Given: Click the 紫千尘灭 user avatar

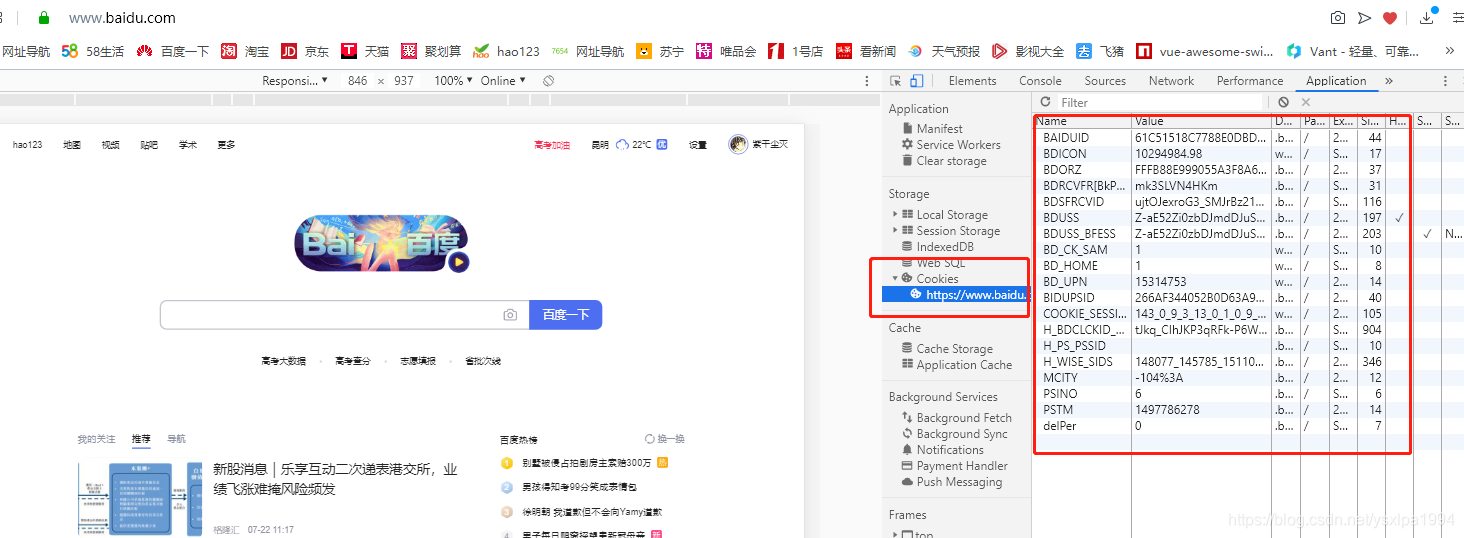Looking at the screenshot, I should [x=738, y=145].
